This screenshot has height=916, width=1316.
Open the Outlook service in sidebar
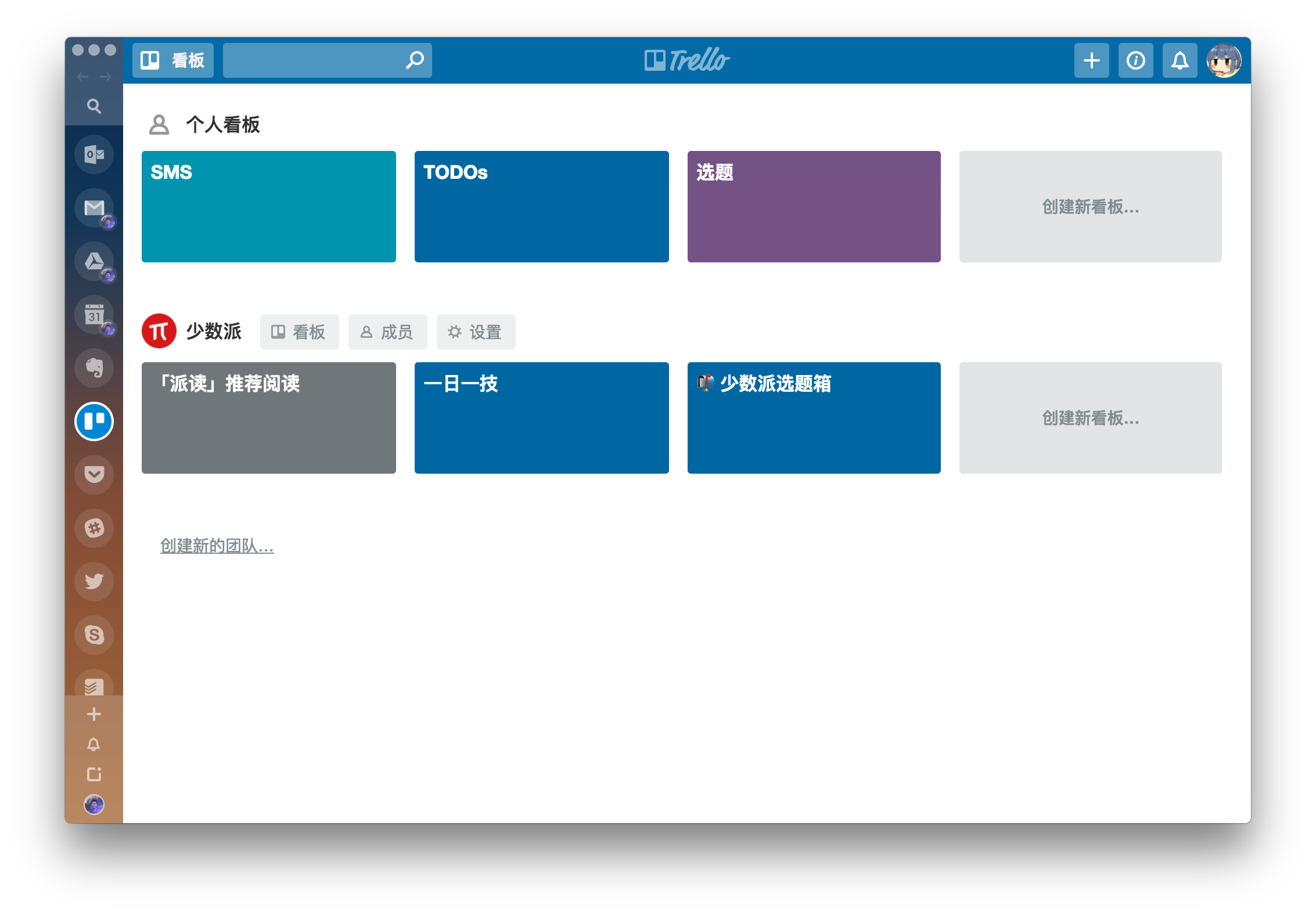pos(94,154)
